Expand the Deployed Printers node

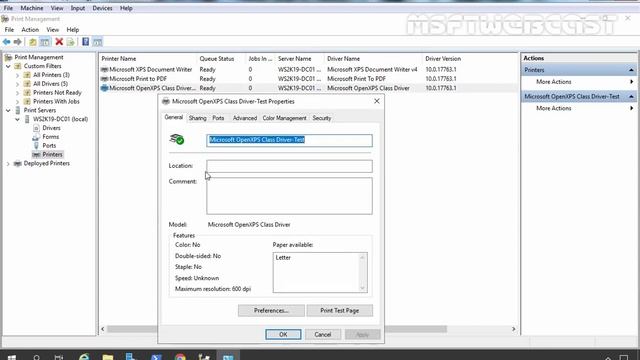coord(8,163)
